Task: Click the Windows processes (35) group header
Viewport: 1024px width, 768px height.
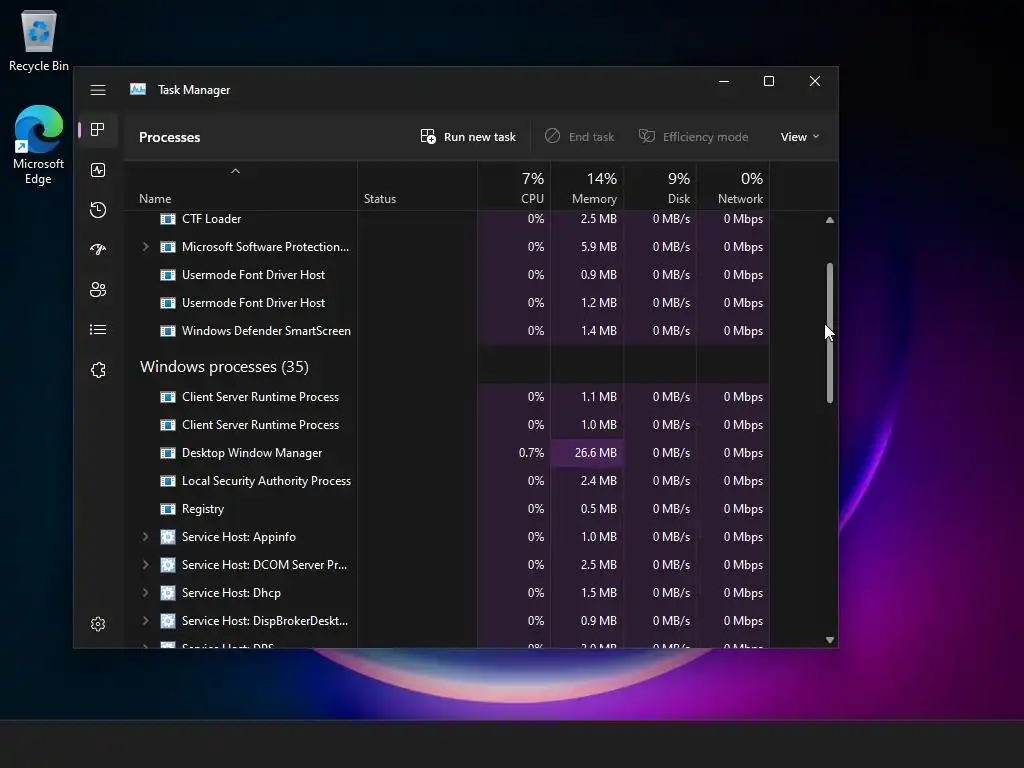Action: point(224,366)
